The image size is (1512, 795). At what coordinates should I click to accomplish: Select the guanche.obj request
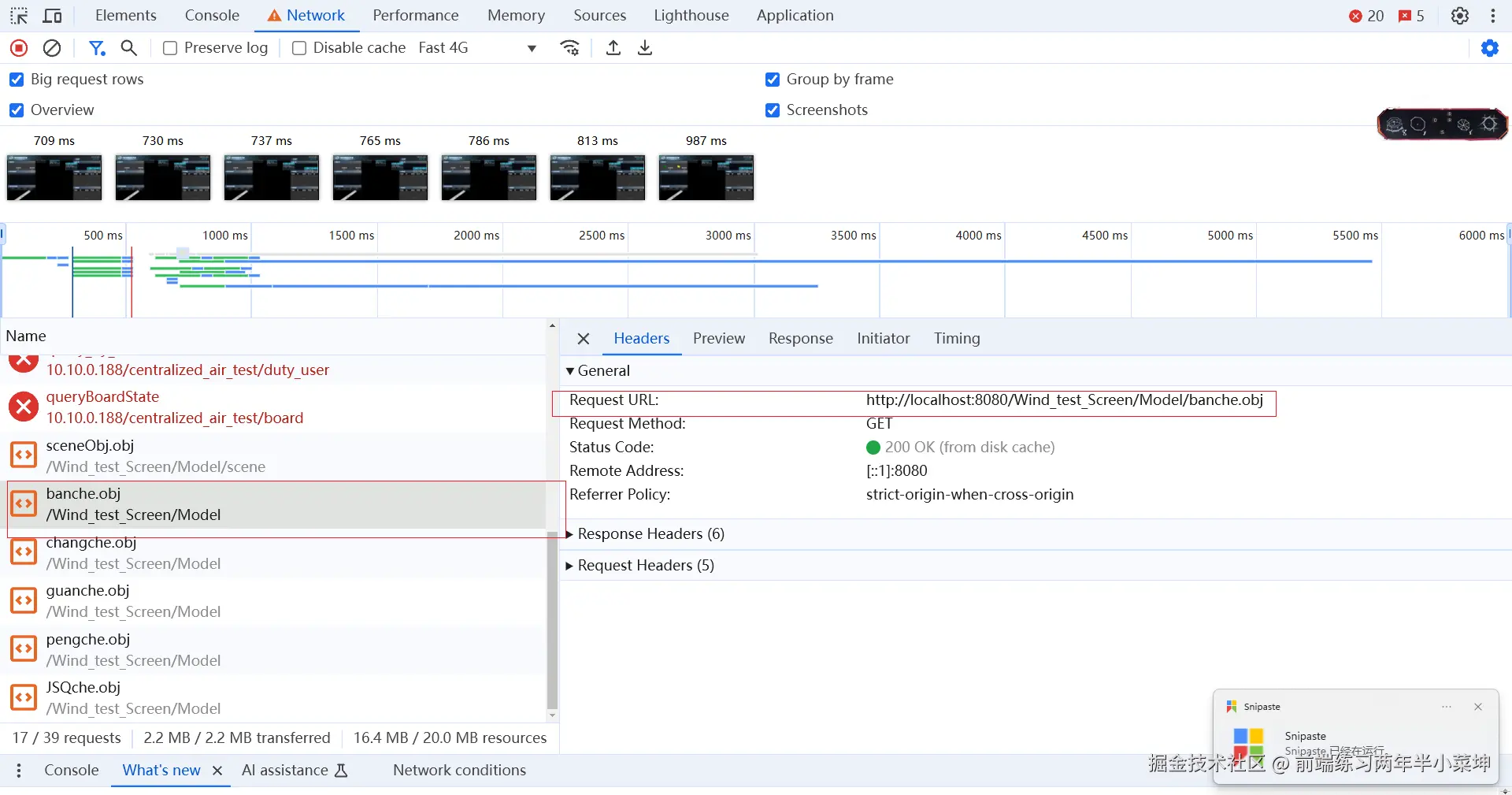273,601
